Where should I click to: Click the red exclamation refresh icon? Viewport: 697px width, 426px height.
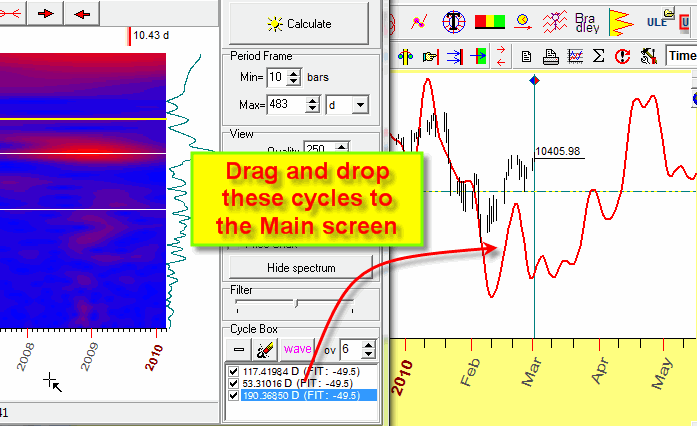point(622,56)
